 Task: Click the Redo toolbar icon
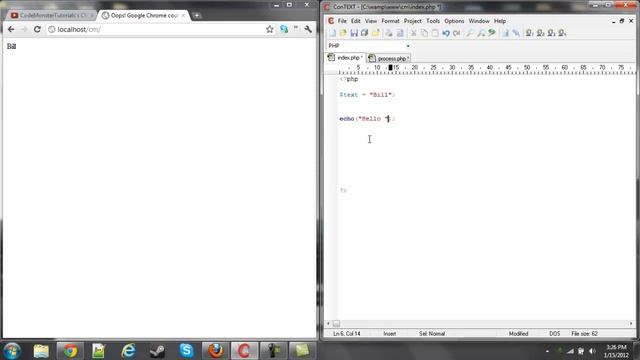457,33
